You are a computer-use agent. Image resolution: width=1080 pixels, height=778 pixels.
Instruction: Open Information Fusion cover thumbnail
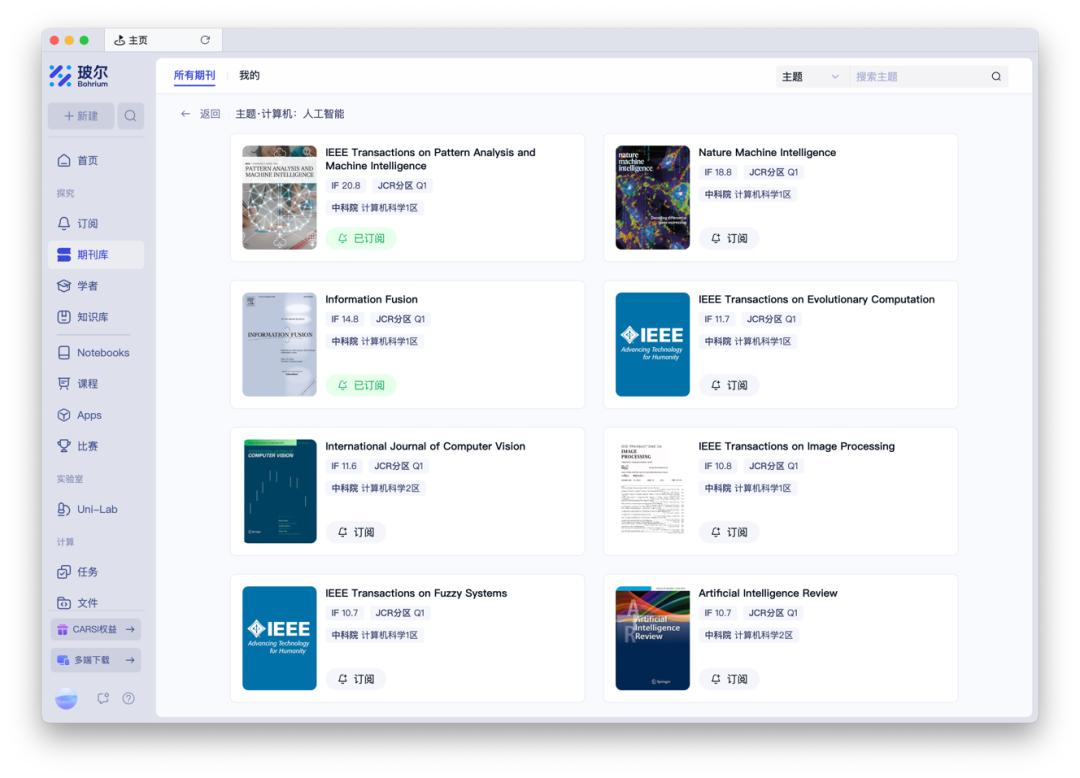280,344
